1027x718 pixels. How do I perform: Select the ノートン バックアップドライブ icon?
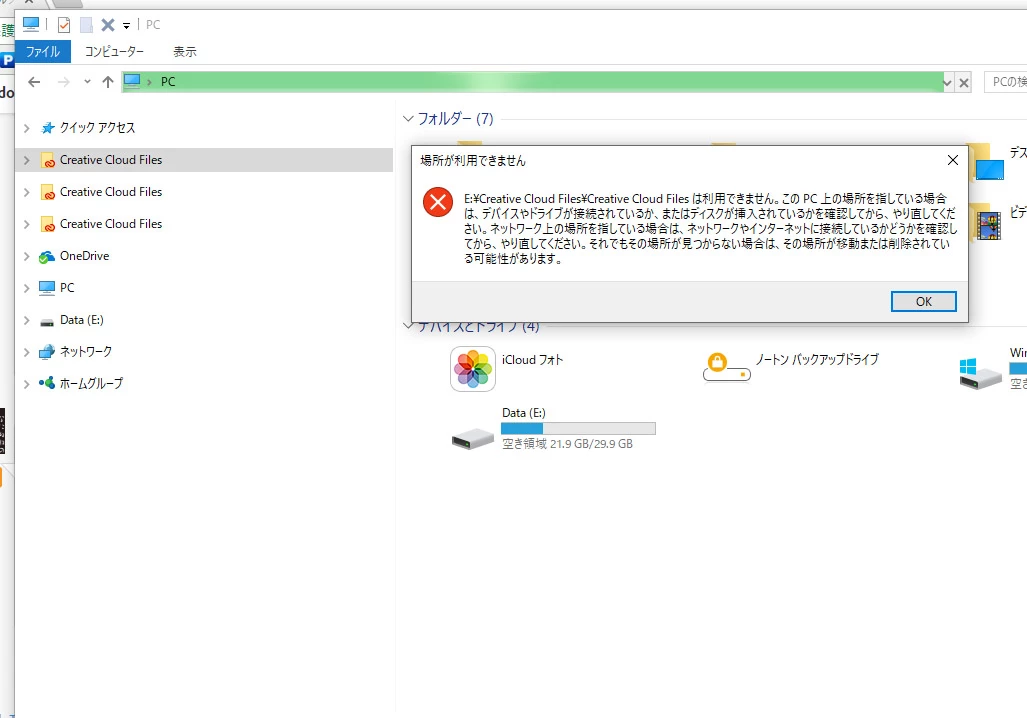pos(726,368)
